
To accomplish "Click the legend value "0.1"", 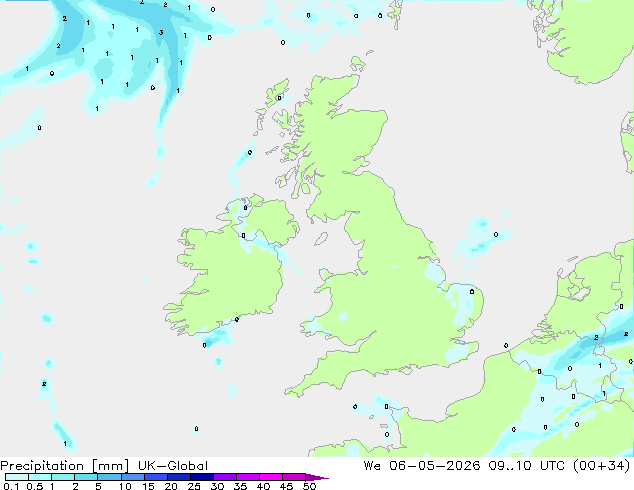I will pos(11,486).
